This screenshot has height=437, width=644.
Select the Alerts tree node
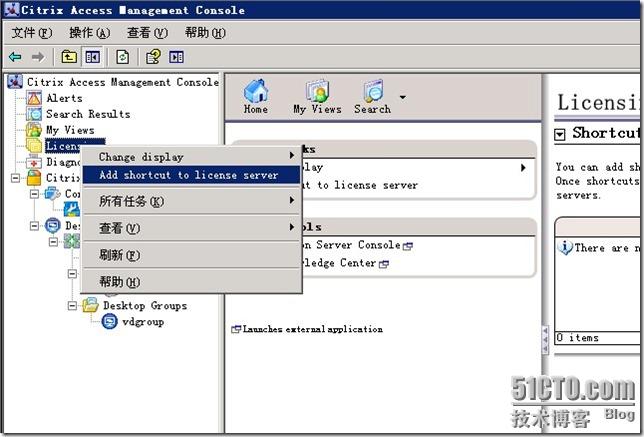click(64, 98)
